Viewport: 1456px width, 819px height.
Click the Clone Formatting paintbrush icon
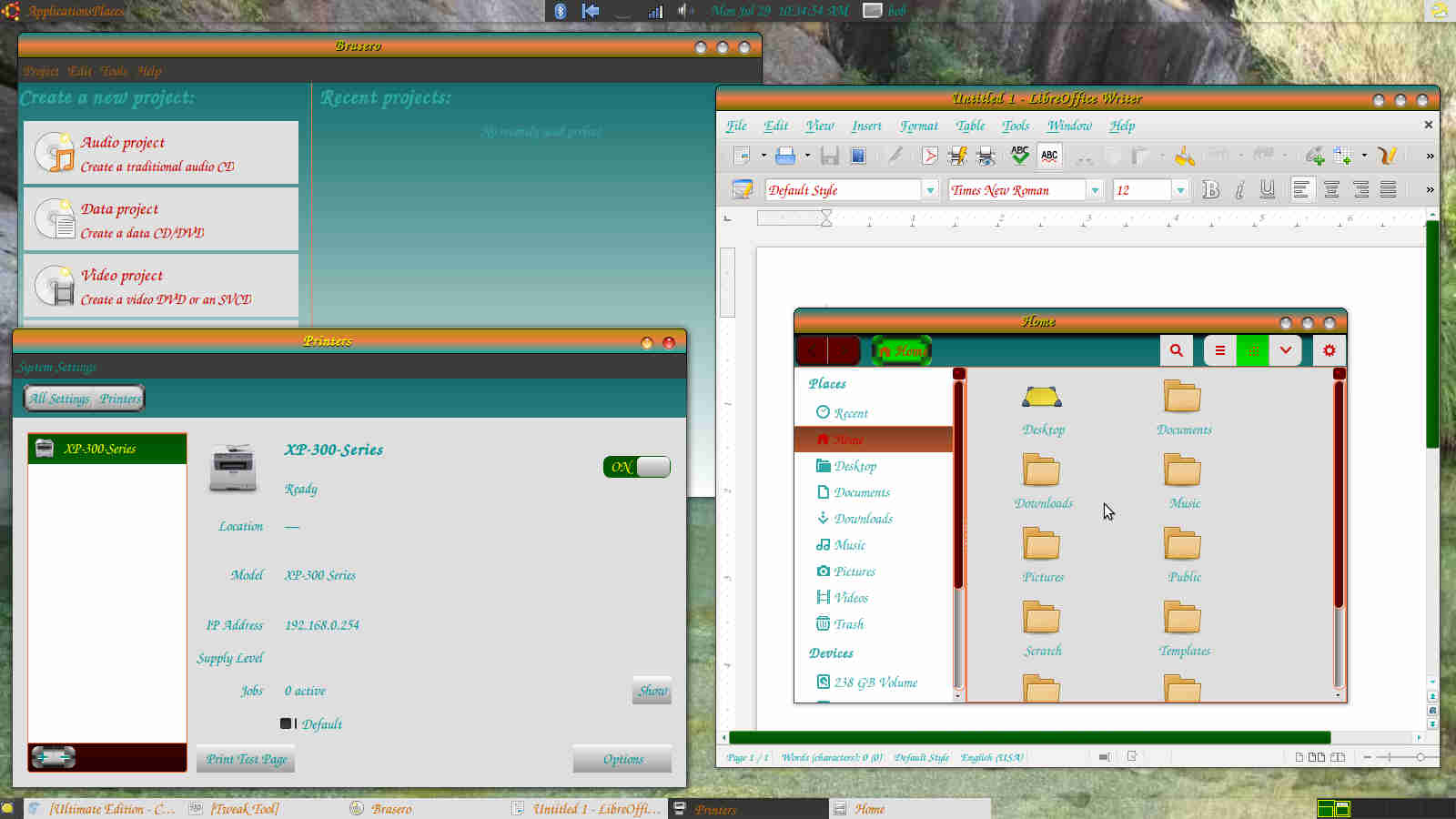click(1185, 156)
